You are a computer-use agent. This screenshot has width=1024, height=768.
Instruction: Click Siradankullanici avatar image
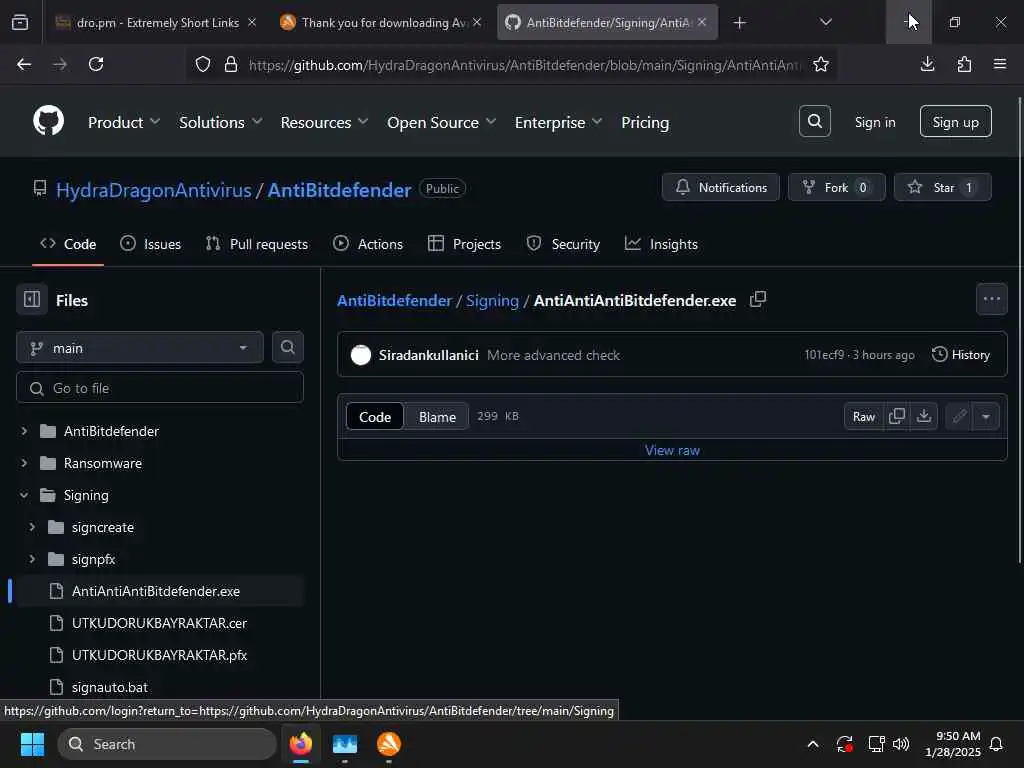point(360,355)
